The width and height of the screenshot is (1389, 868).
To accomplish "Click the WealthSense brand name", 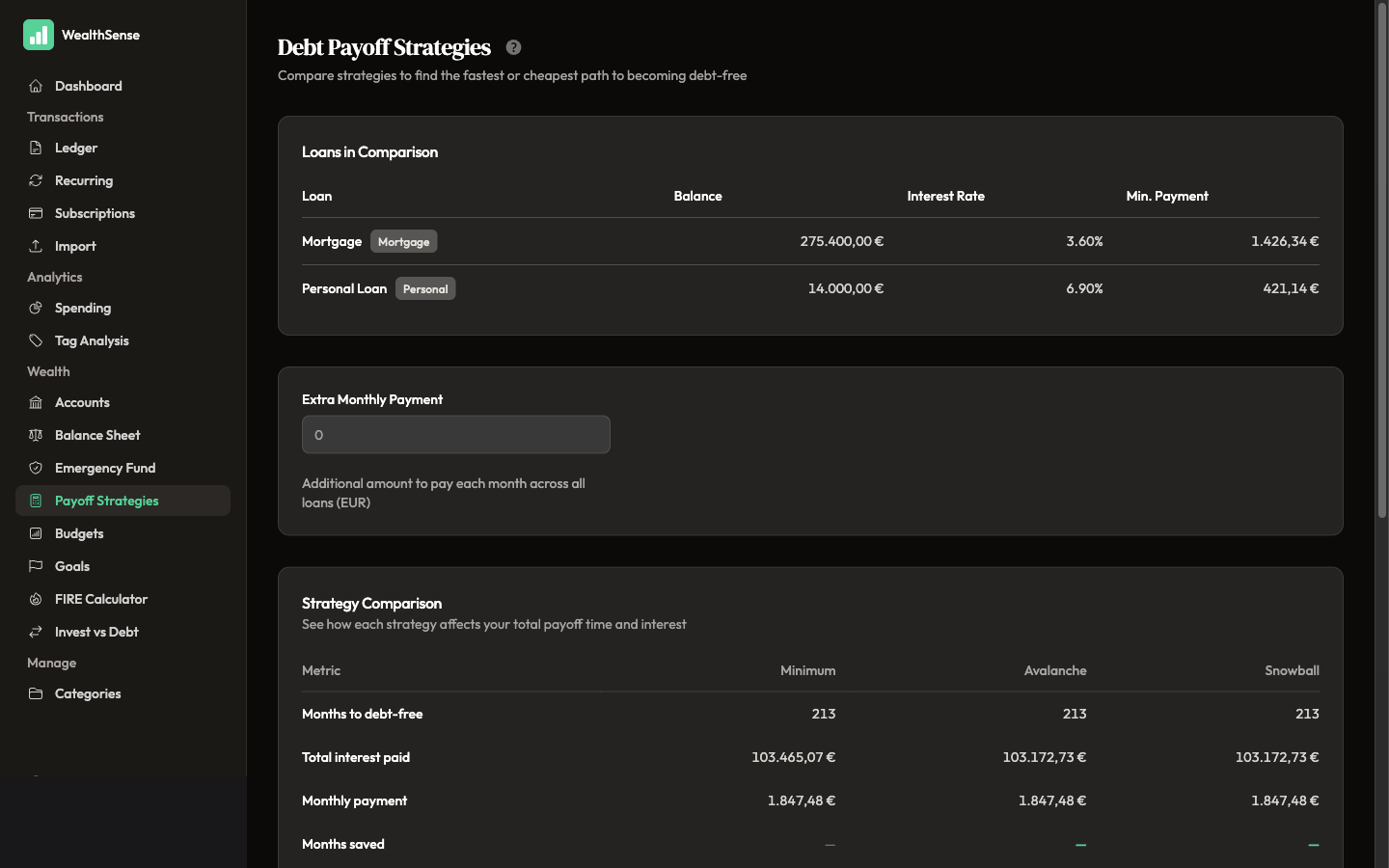I will tap(100, 35).
